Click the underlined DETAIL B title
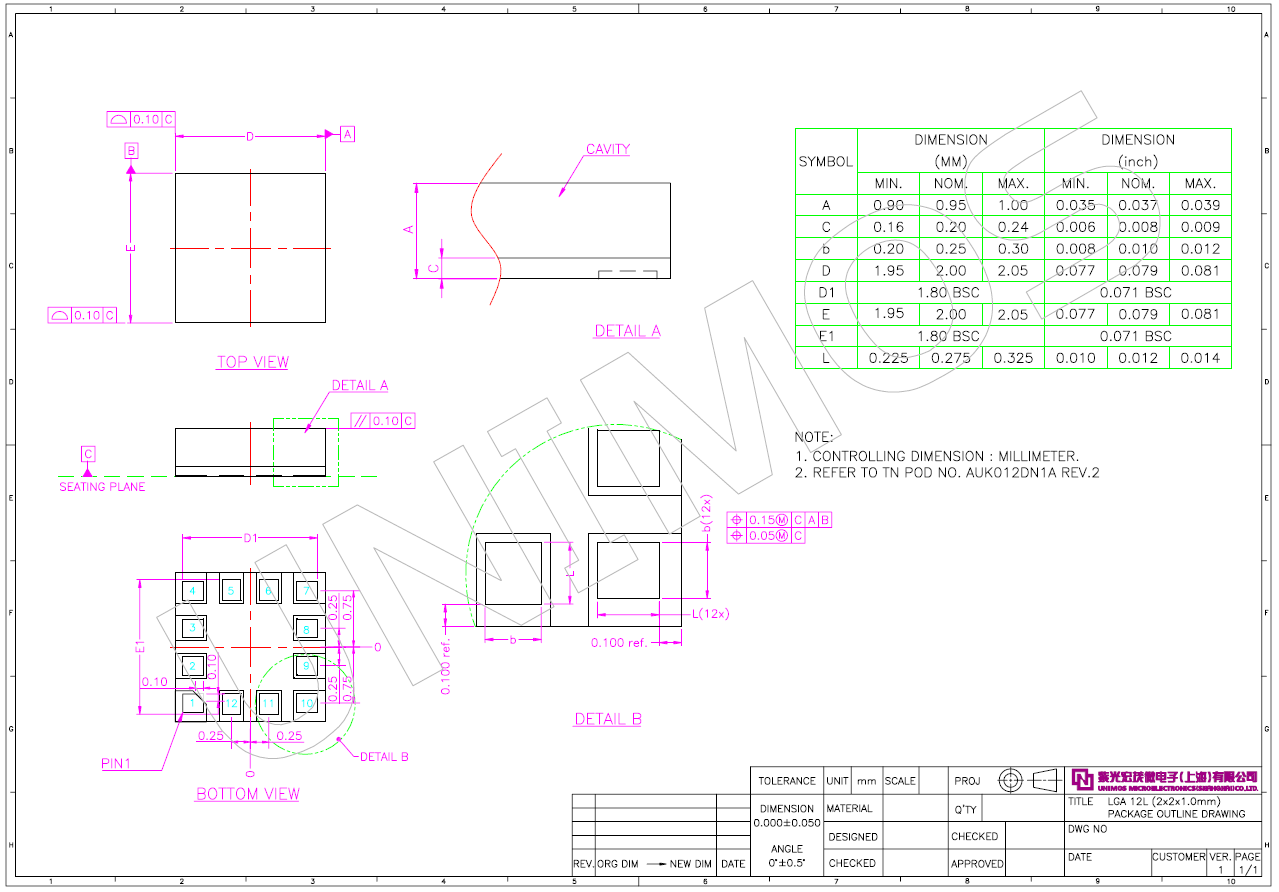Screen dimensions: 1279x892 (608, 719)
